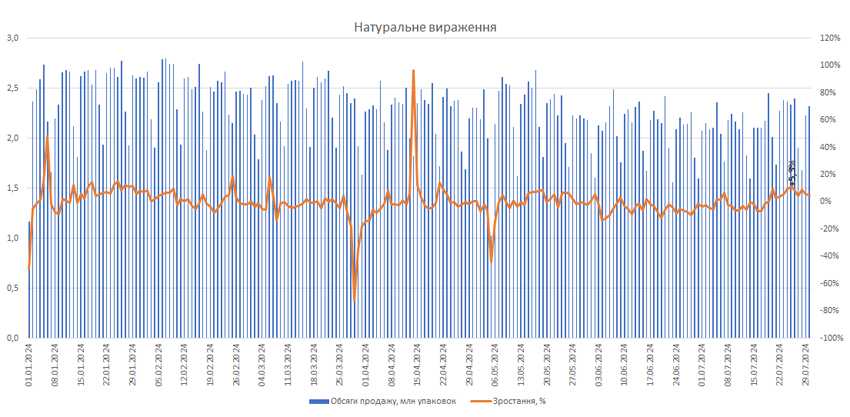Screen dimensions: 850x417
Task: Click the orange growth dip near 06.05.2024
Action: point(491,261)
